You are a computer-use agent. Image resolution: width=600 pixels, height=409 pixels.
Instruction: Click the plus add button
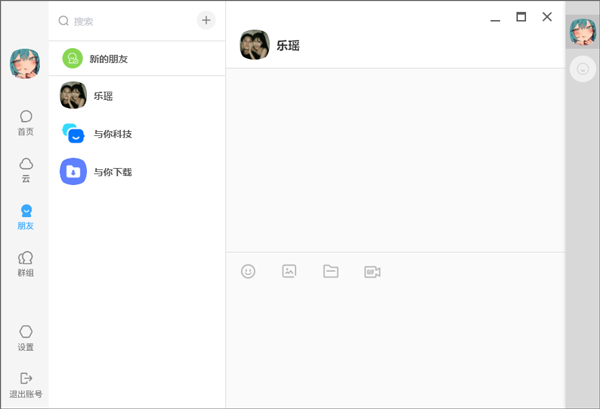point(206,20)
